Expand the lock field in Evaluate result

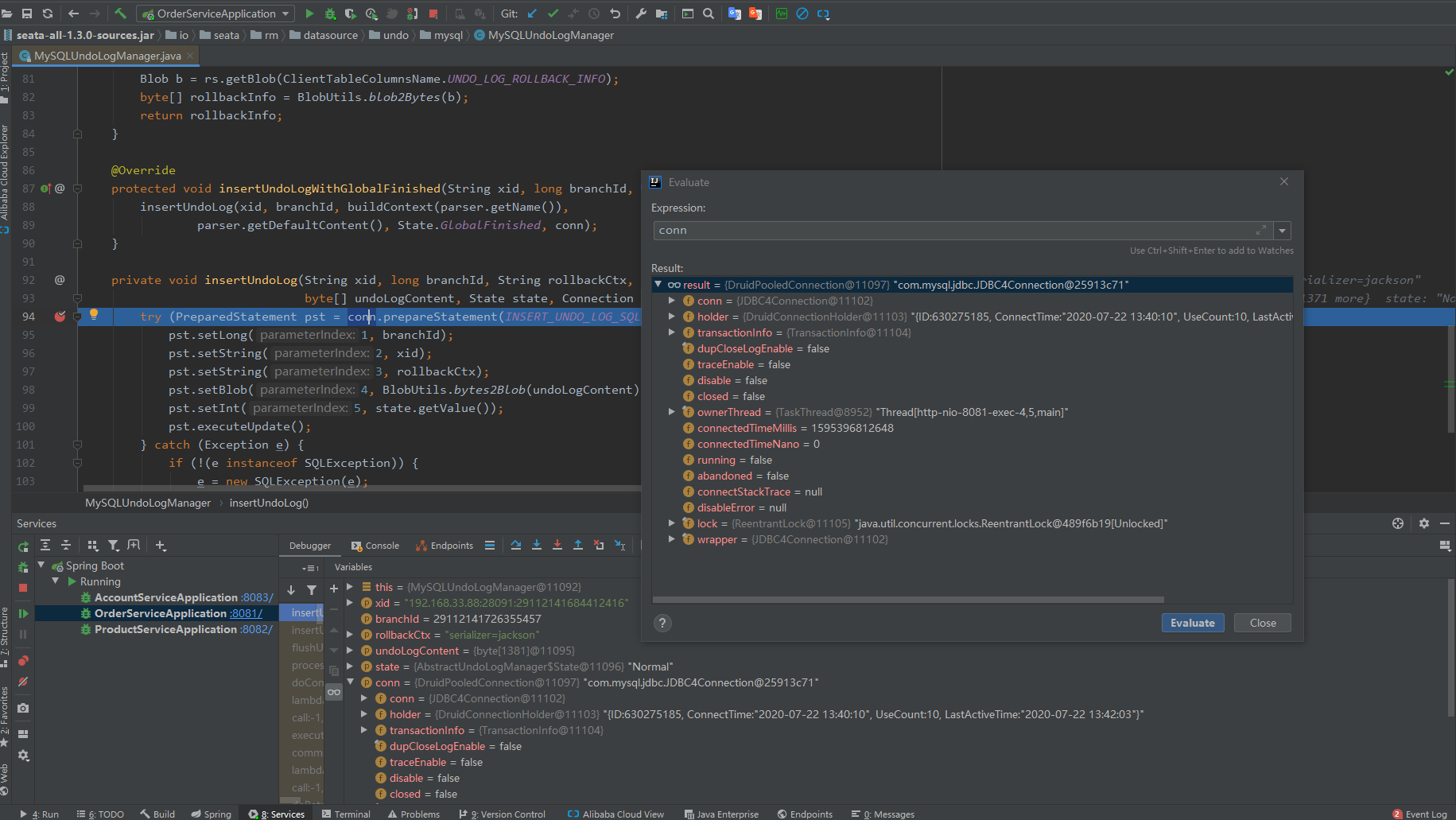tap(672, 523)
